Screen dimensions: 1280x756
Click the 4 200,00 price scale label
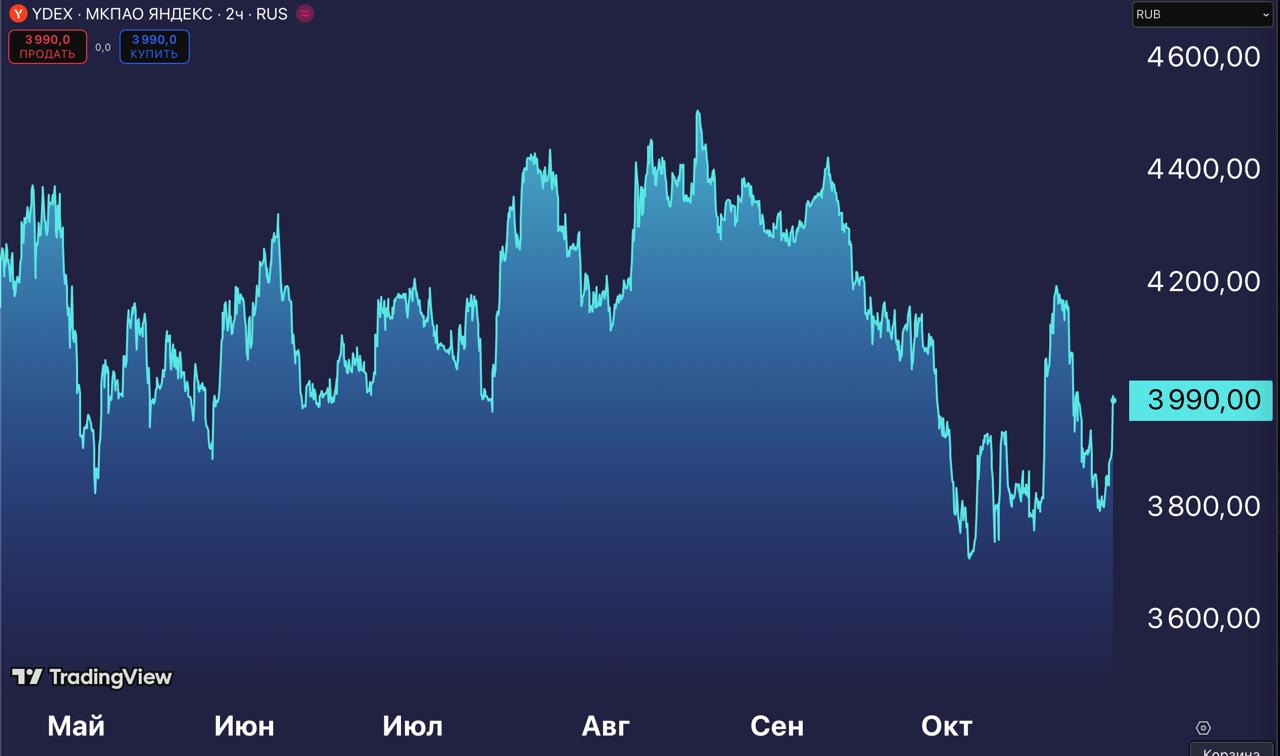(x=1204, y=281)
